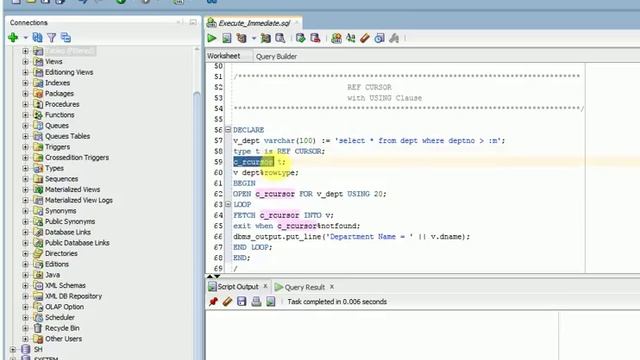
Task: Click the Refresh connections icon
Action: (x=37, y=38)
